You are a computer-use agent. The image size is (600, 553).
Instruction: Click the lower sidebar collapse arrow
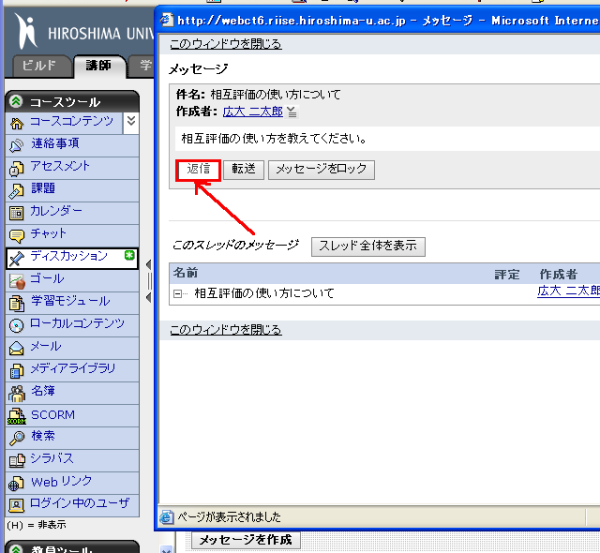point(149,297)
